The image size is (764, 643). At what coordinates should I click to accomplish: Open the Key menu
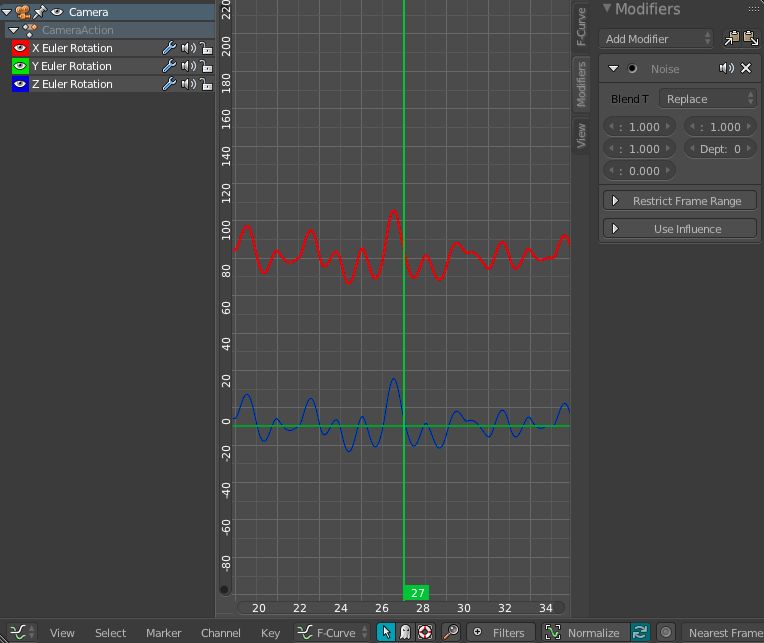pyautogui.click(x=270, y=632)
